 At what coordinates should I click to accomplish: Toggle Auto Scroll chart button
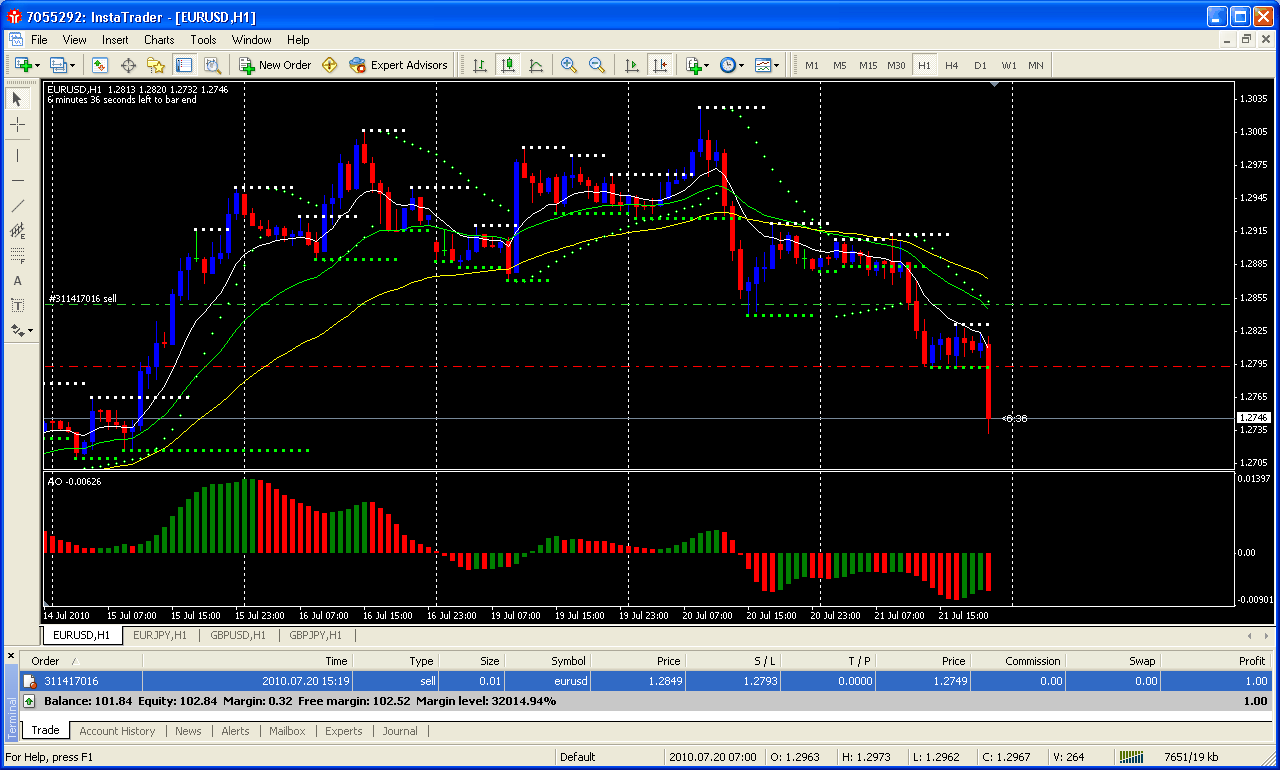click(x=632, y=65)
